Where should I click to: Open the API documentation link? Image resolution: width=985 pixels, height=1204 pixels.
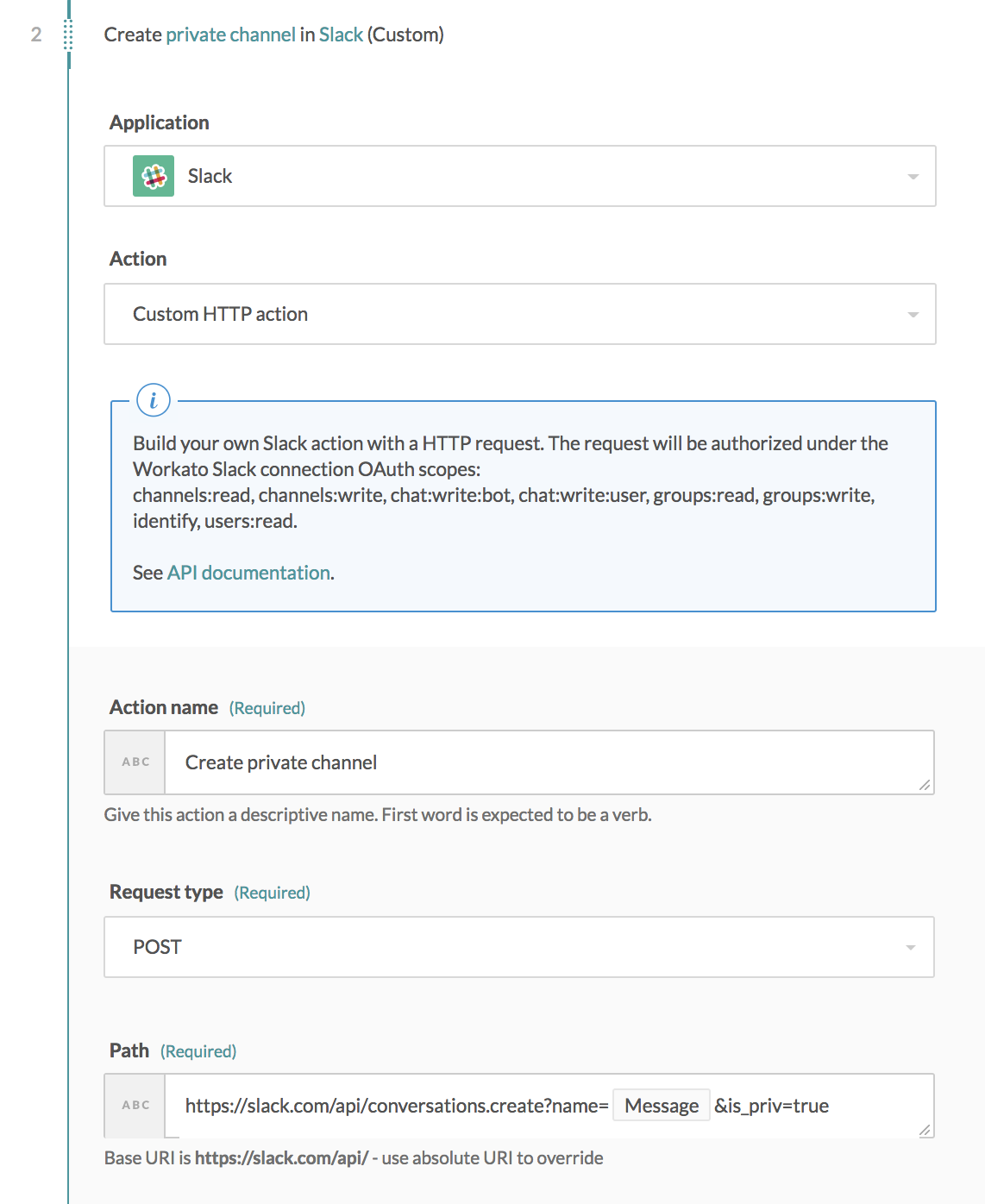(248, 573)
